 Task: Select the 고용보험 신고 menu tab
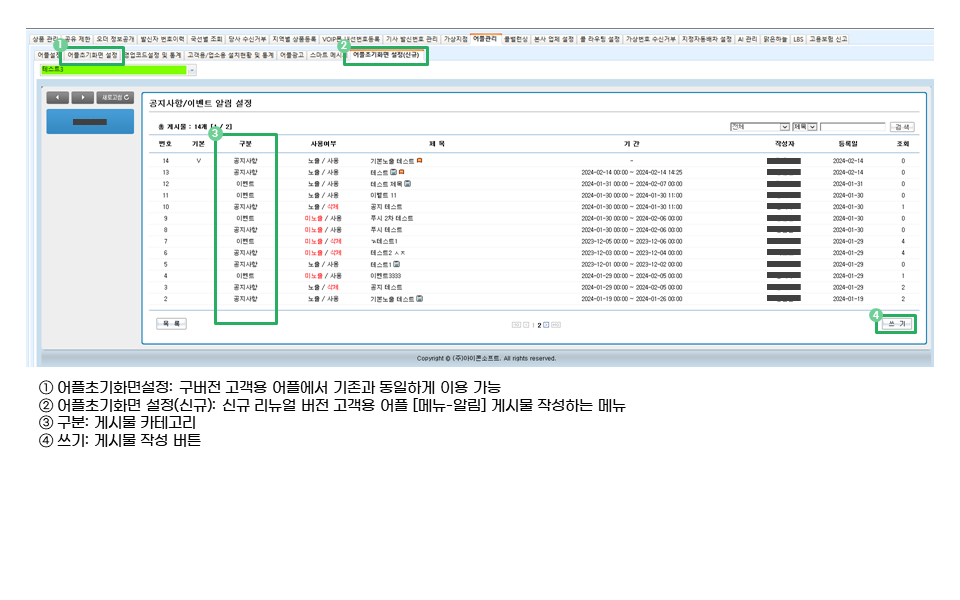(828, 39)
